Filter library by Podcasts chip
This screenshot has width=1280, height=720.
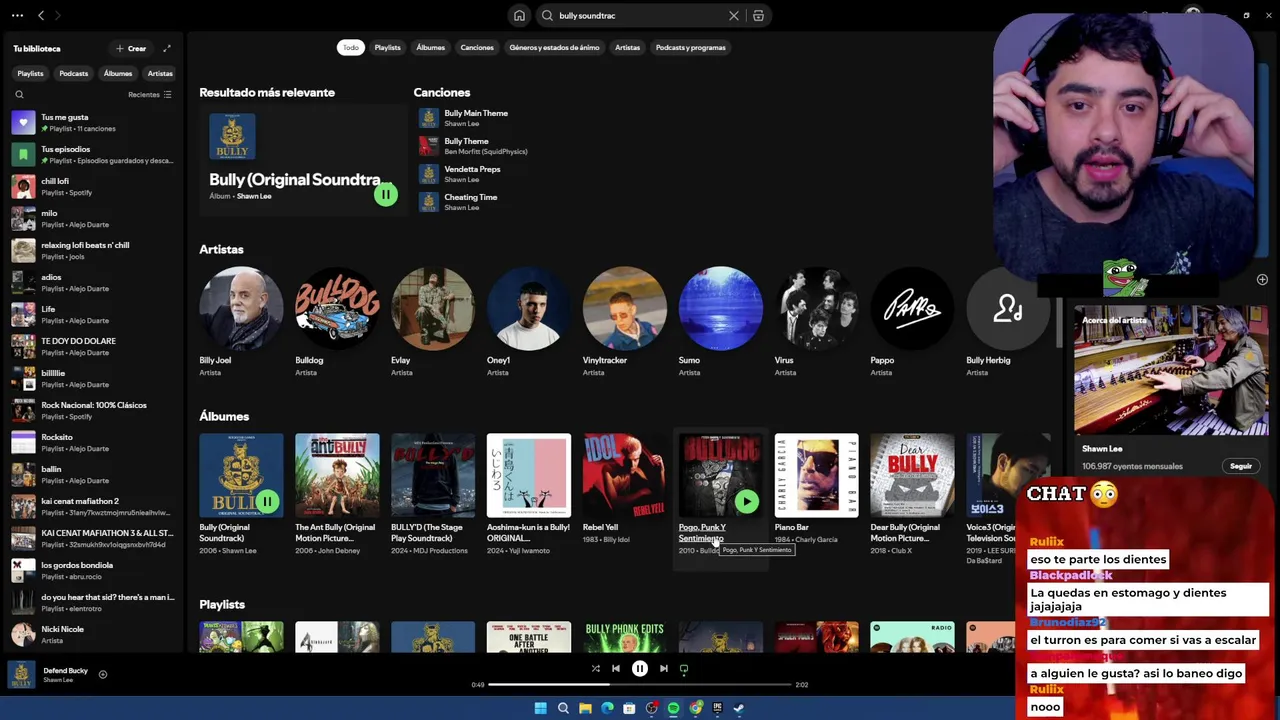pyautogui.click(x=73, y=73)
